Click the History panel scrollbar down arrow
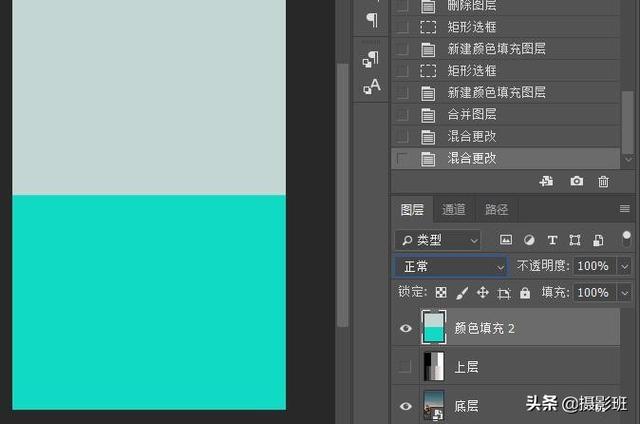Image resolution: width=640 pixels, height=424 pixels. tap(628, 159)
